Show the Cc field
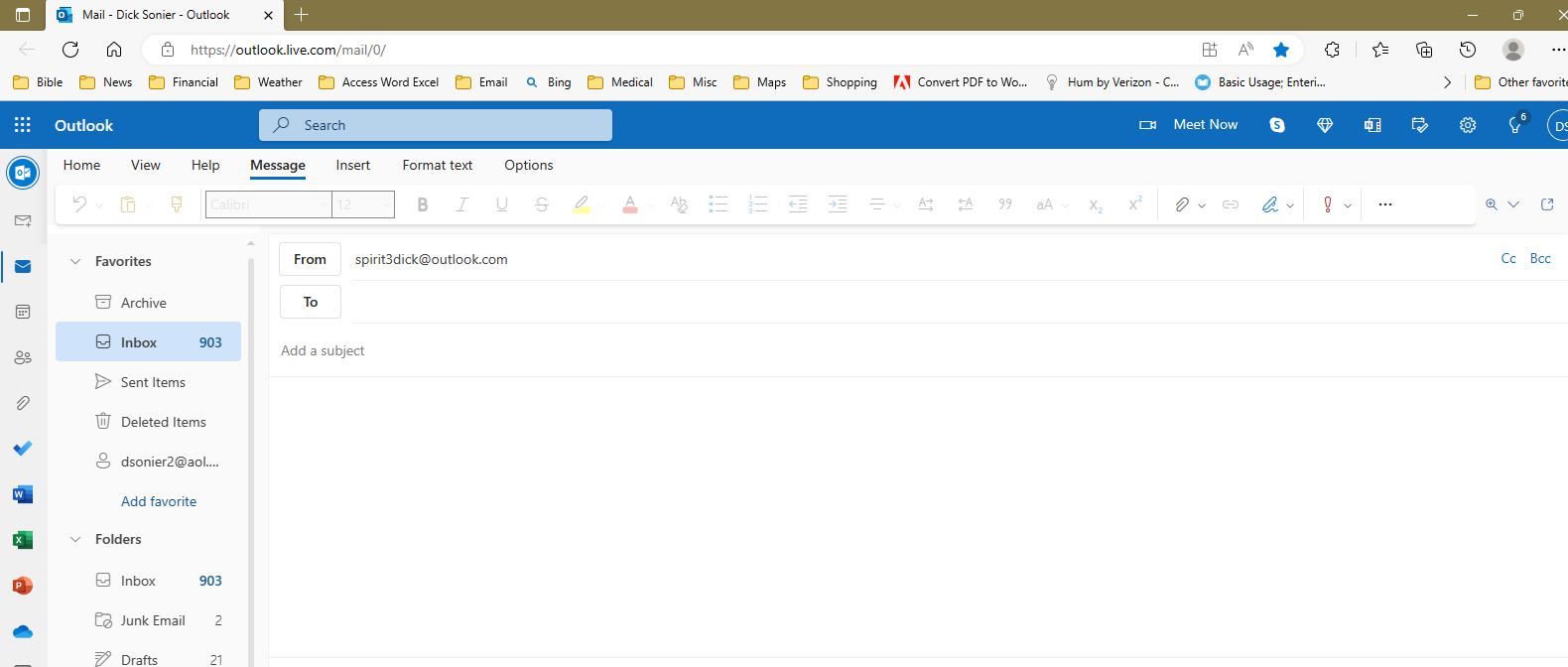Viewport: 1568px width, 667px height. pyautogui.click(x=1508, y=258)
